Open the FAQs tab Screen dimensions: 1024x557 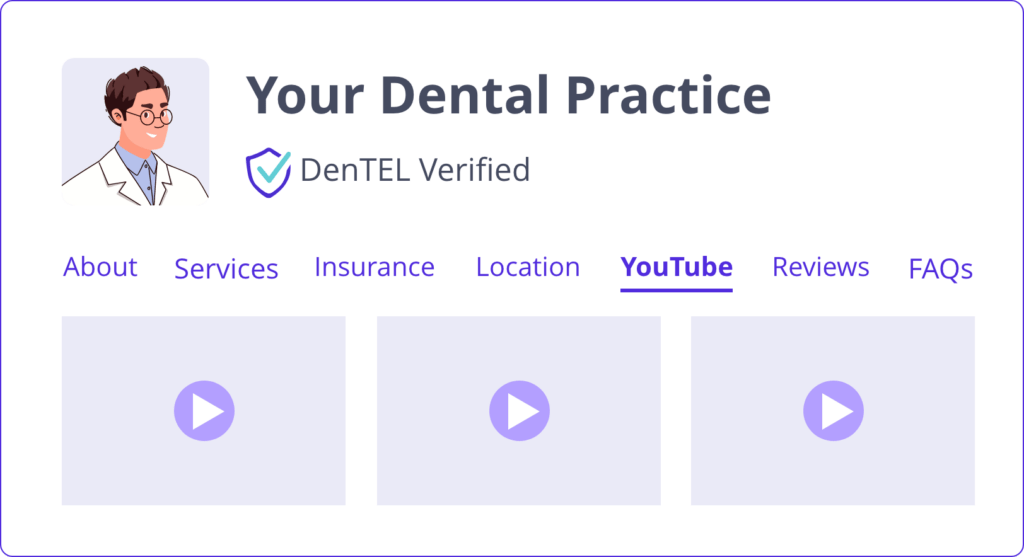click(x=940, y=268)
